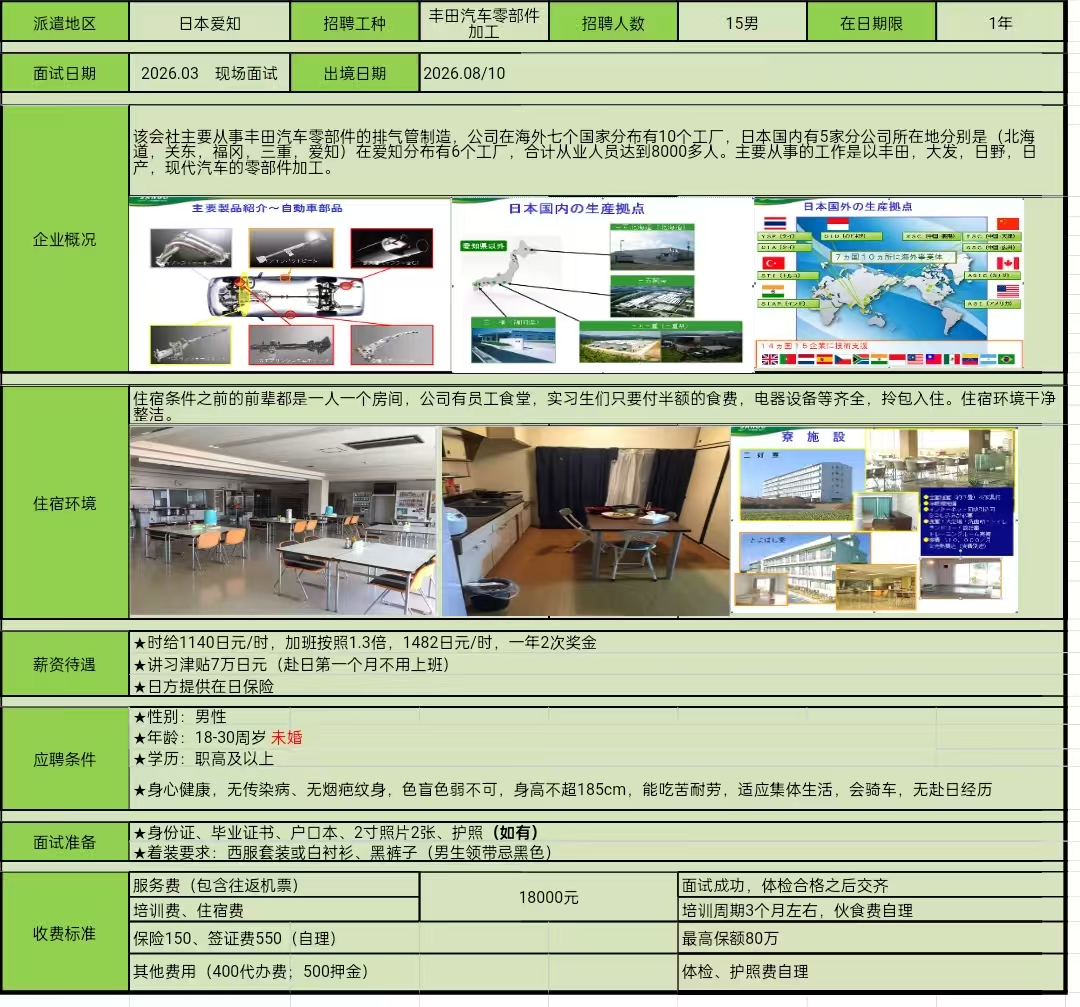The height and width of the screenshot is (1007, 1080).
Task: Open the 日本国内の生産拠点 map image
Action: pyautogui.click(x=603, y=284)
